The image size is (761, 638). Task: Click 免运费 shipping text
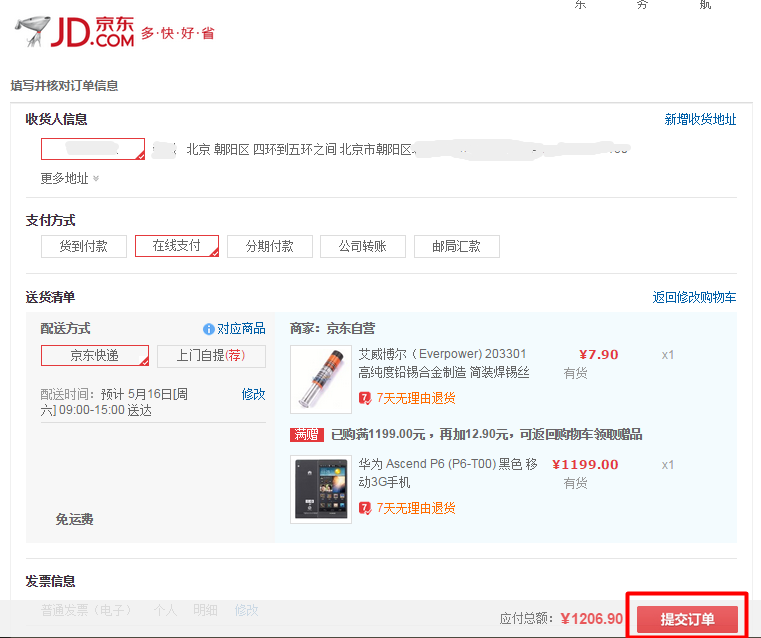(x=74, y=520)
